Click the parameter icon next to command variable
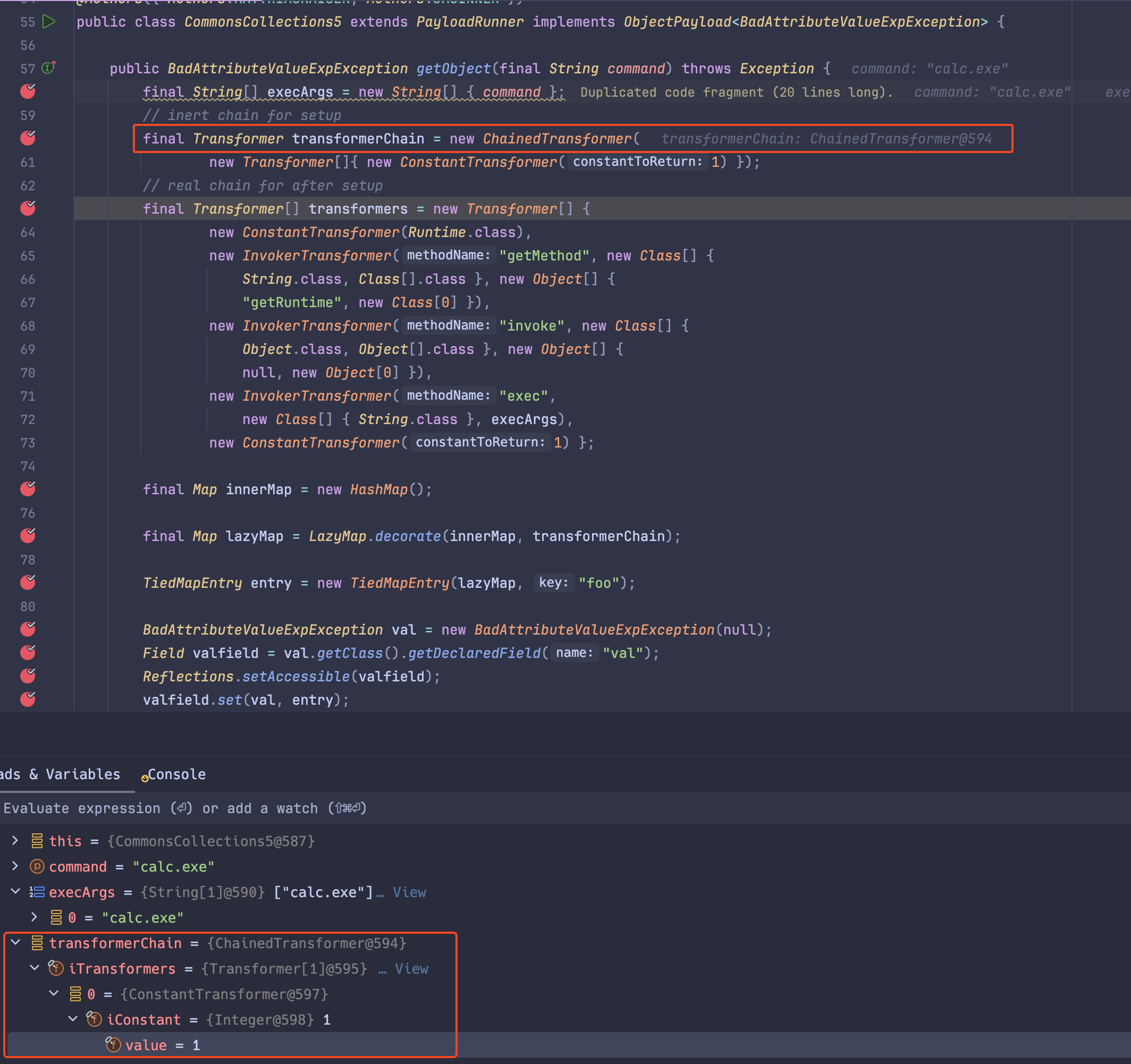Screen dimensions: 1131x1064 [37, 866]
